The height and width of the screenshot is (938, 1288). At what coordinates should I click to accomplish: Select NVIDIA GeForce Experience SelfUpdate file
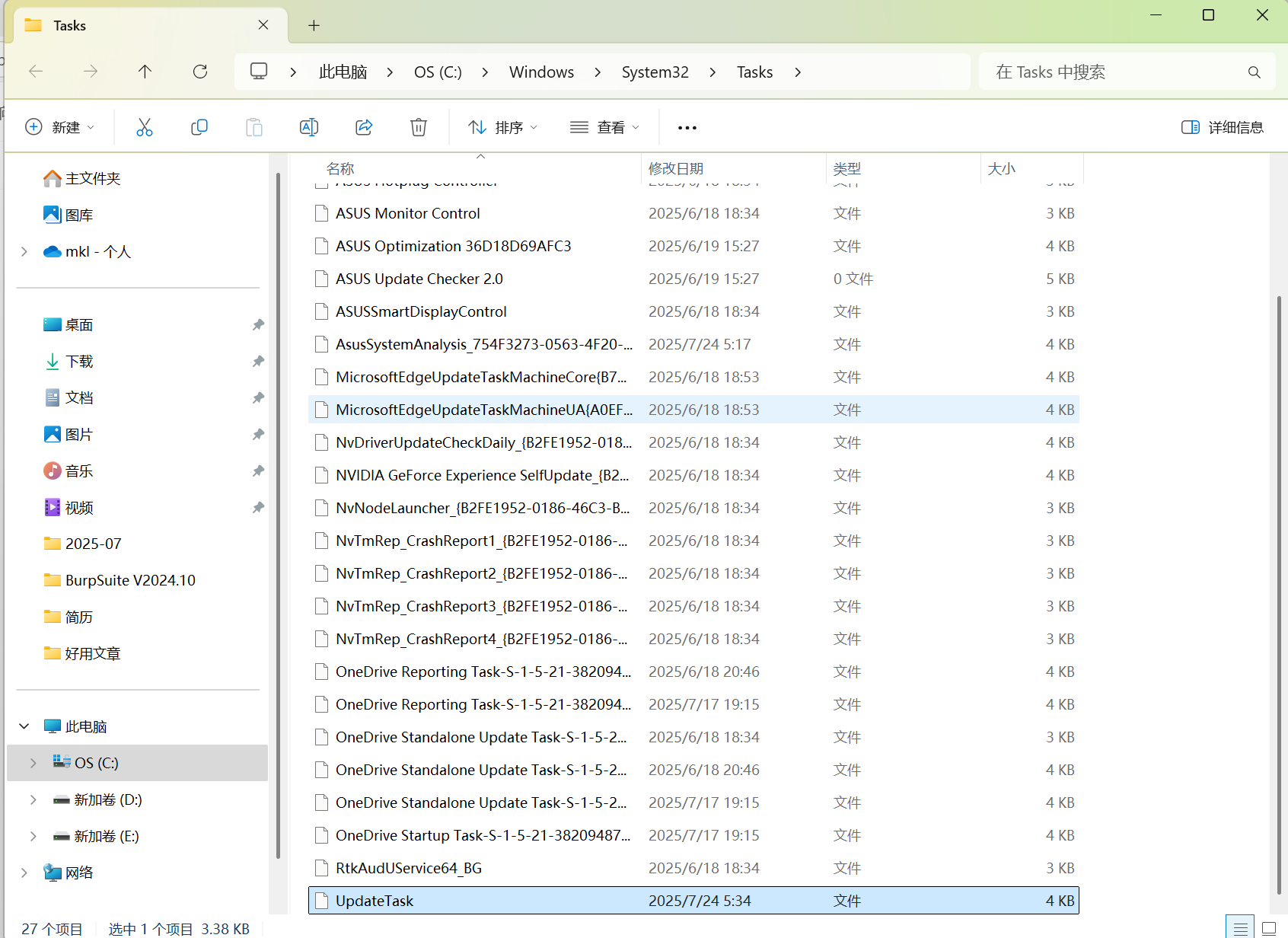tap(693, 475)
